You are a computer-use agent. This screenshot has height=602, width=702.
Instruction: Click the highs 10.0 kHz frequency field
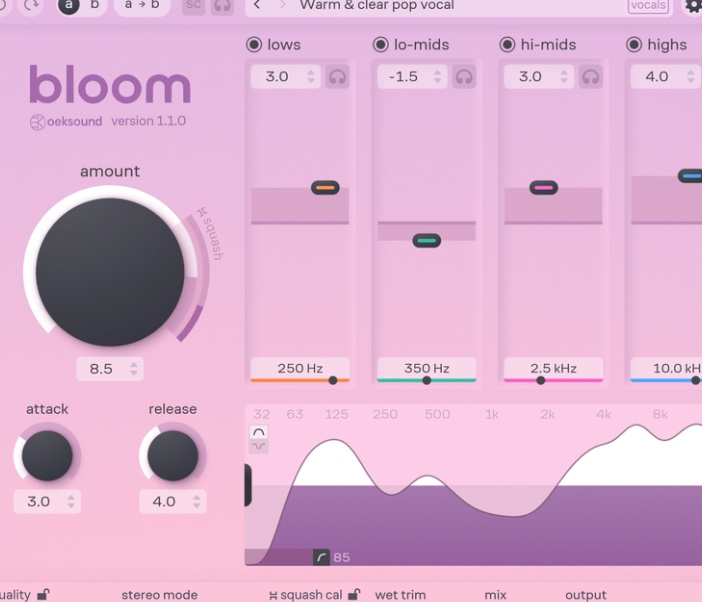click(666, 368)
